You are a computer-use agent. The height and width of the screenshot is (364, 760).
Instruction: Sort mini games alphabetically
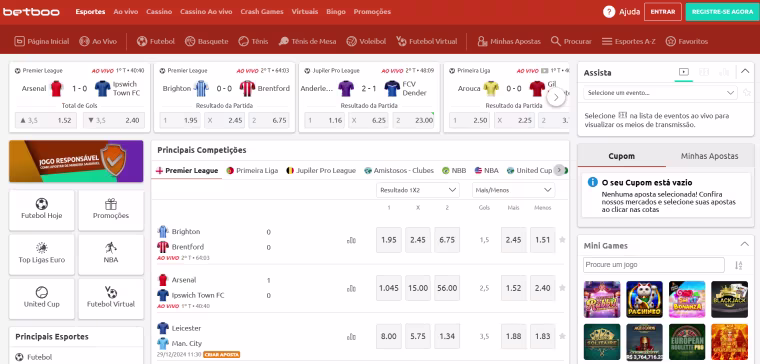(x=738, y=265)
